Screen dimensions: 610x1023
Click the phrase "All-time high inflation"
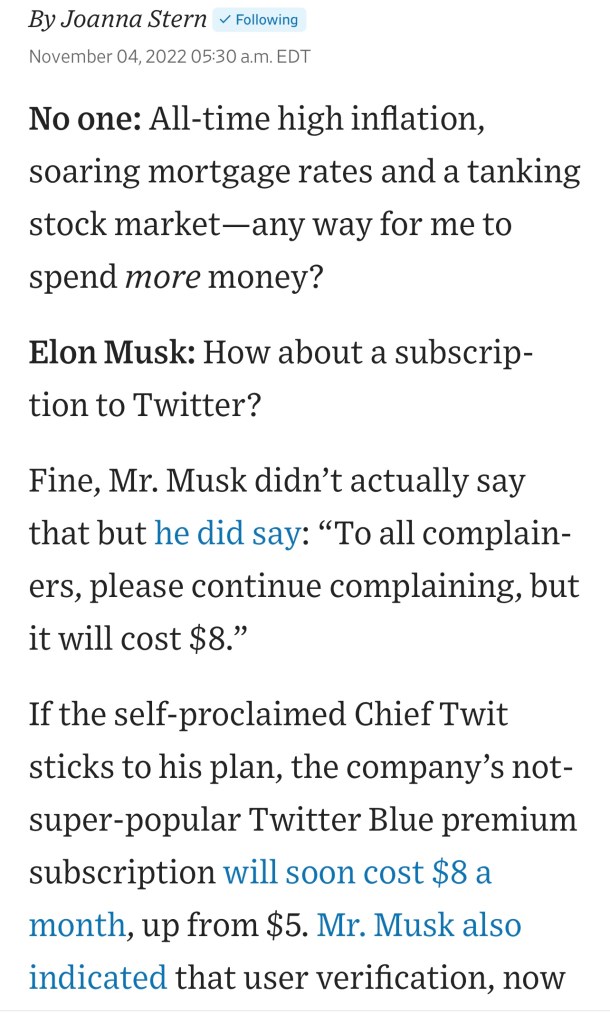coord(318,120)
